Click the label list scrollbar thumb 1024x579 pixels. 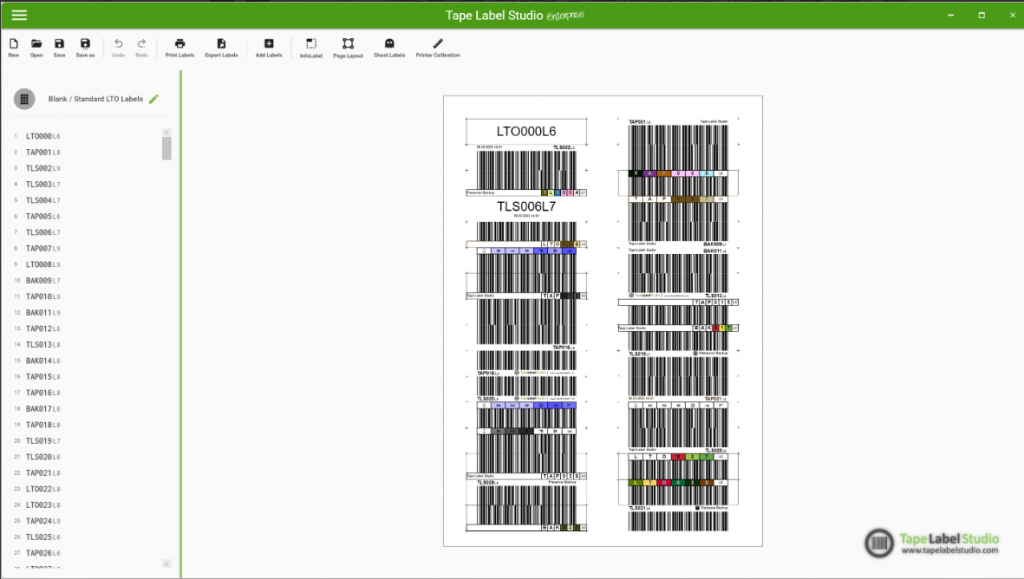point(167,148)
